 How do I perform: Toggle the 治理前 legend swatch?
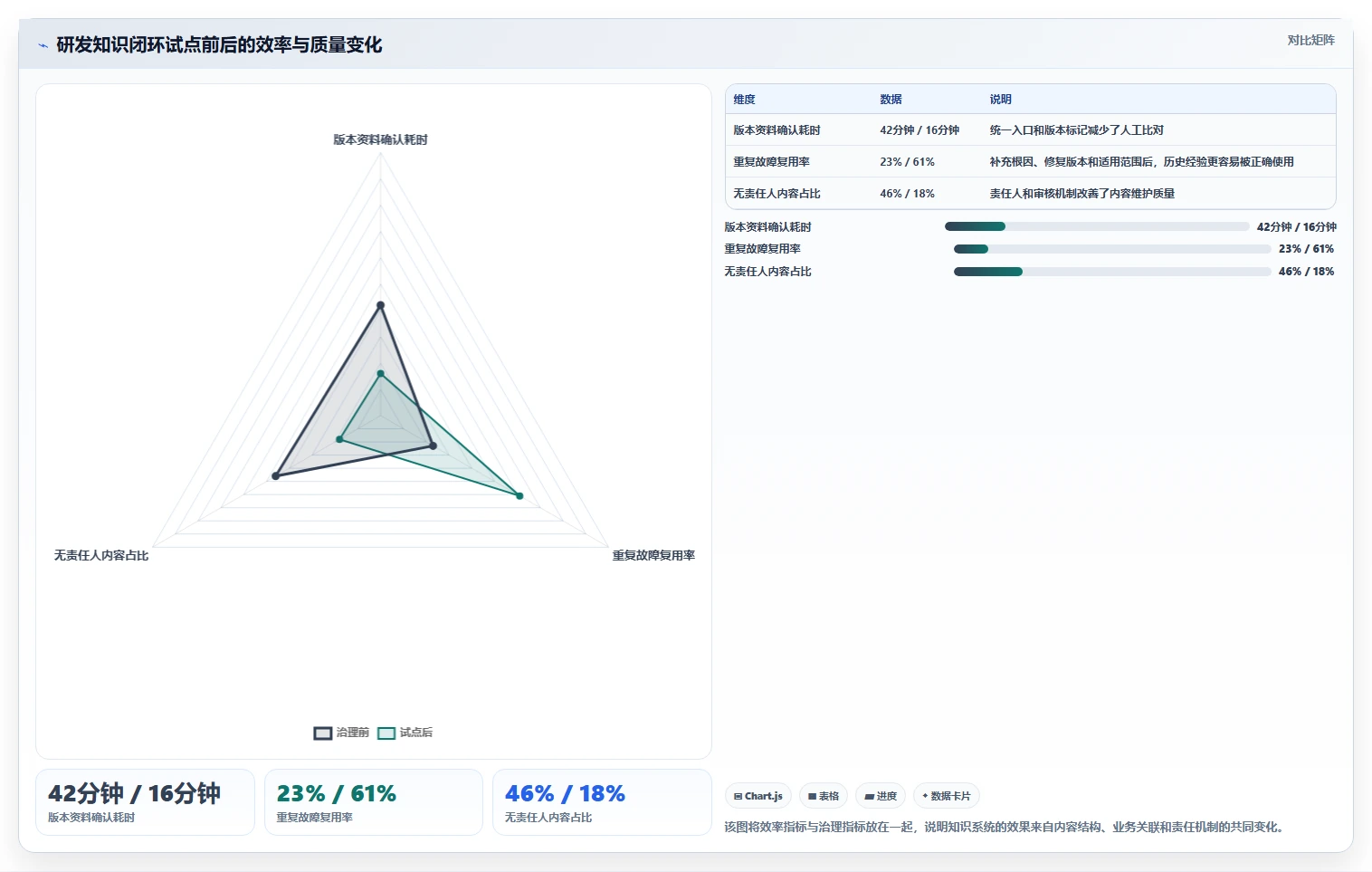(323, 733)
